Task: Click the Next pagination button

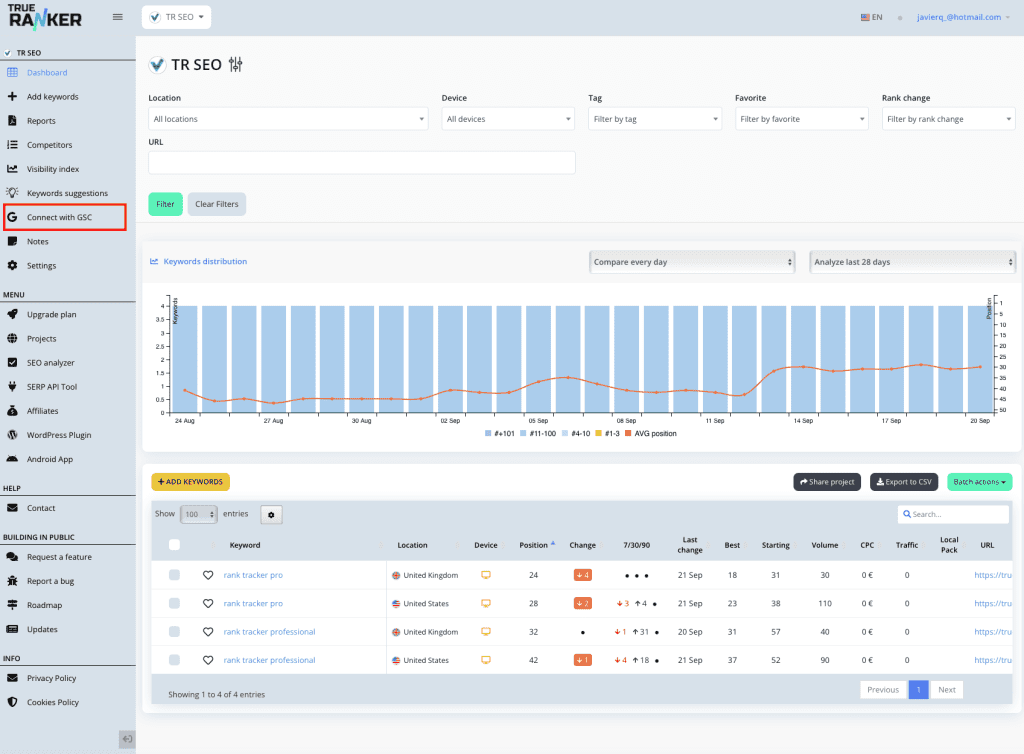Action: 947,690
